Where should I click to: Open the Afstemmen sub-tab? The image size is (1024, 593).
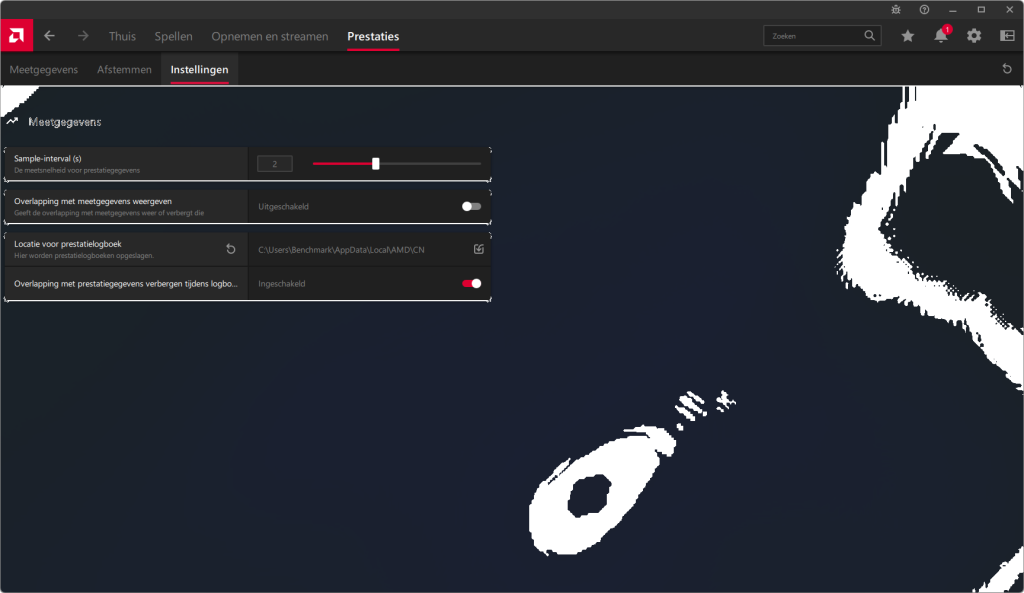click(124, 70)
